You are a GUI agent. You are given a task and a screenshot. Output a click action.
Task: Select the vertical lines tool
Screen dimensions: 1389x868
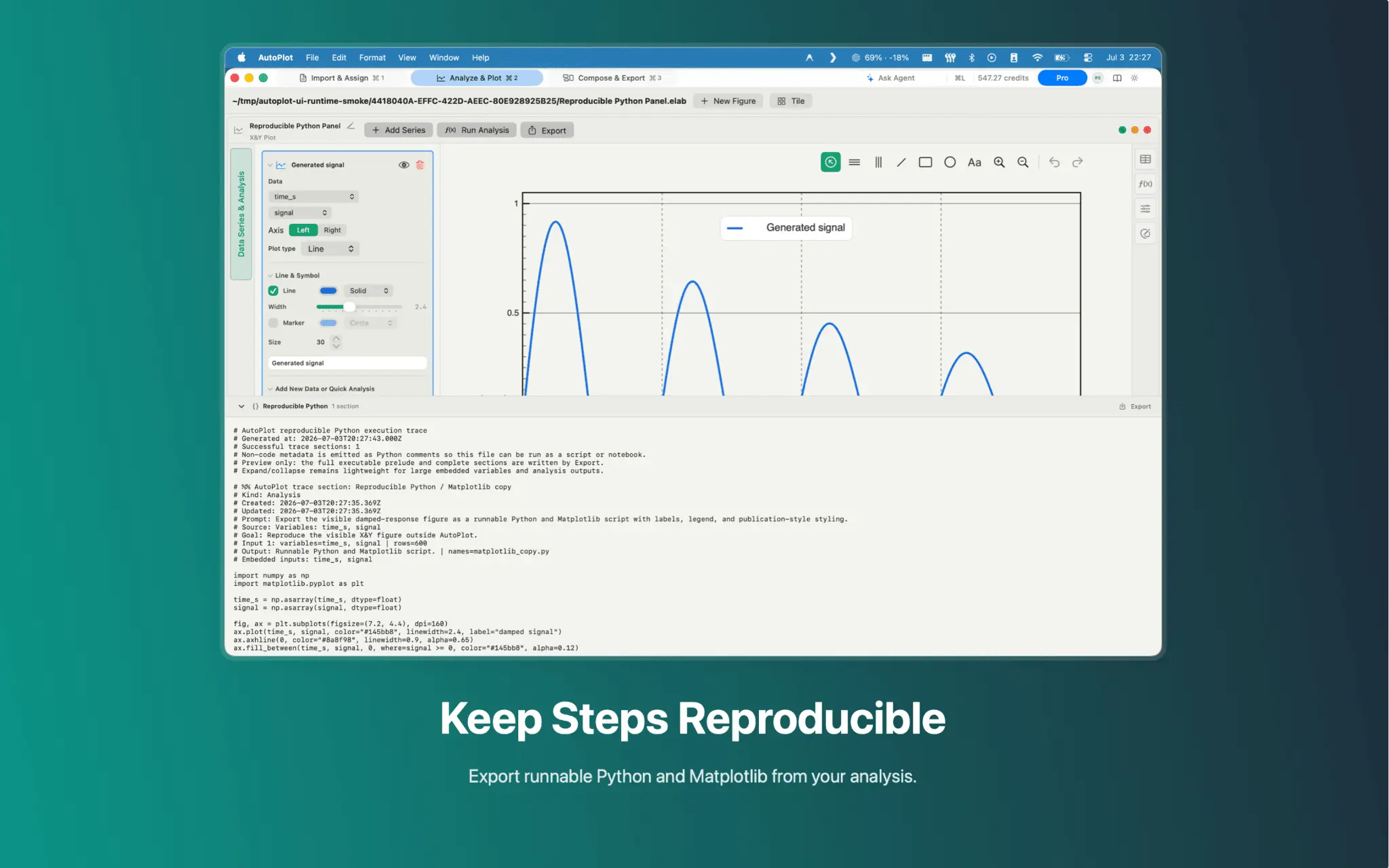(878, 162)
